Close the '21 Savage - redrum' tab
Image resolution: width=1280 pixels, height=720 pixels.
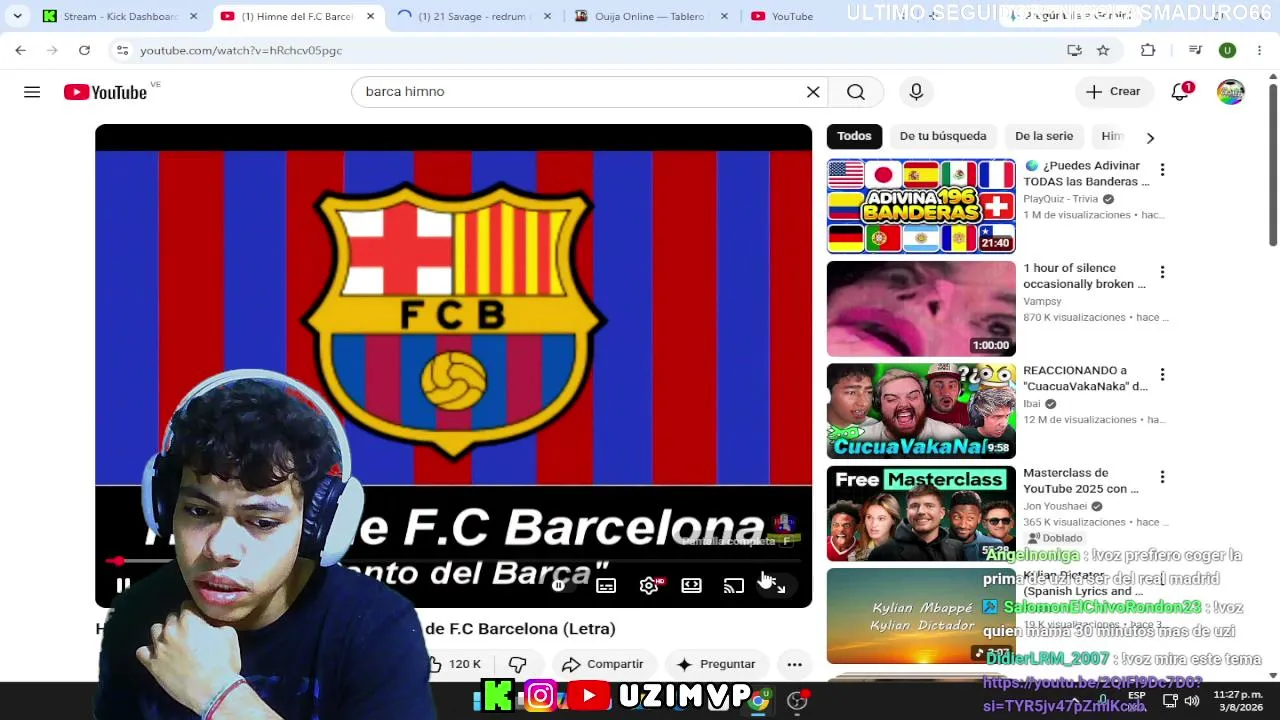[x=547, y=16]
